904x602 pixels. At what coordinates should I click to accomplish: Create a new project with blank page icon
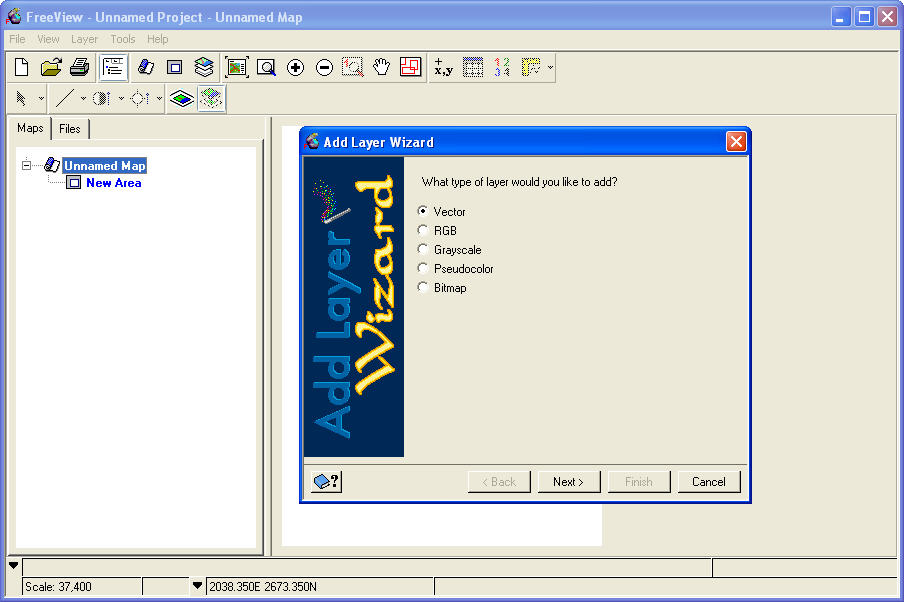click(22, 67)
